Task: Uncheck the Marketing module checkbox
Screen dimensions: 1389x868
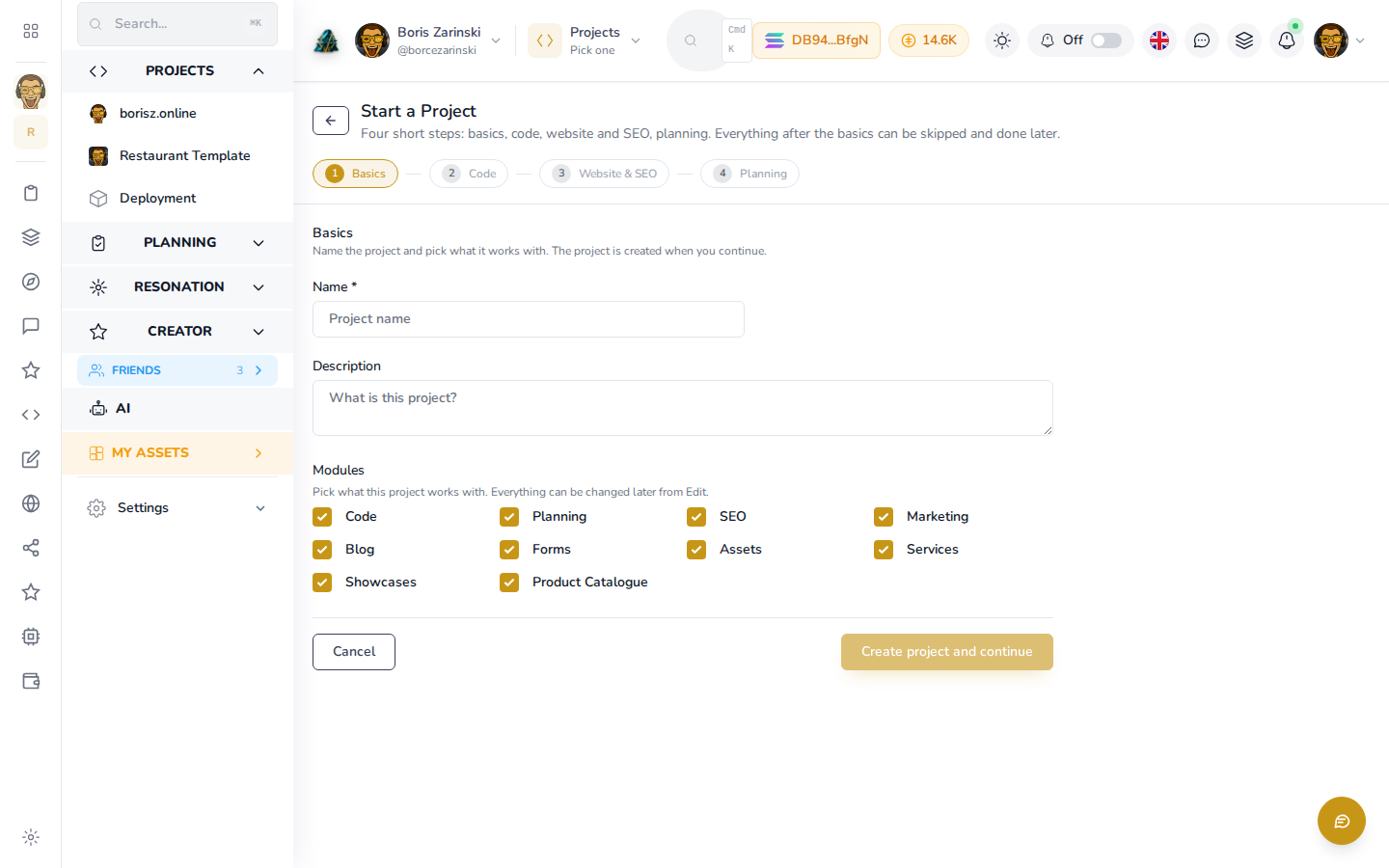Action: pos(884,517)
